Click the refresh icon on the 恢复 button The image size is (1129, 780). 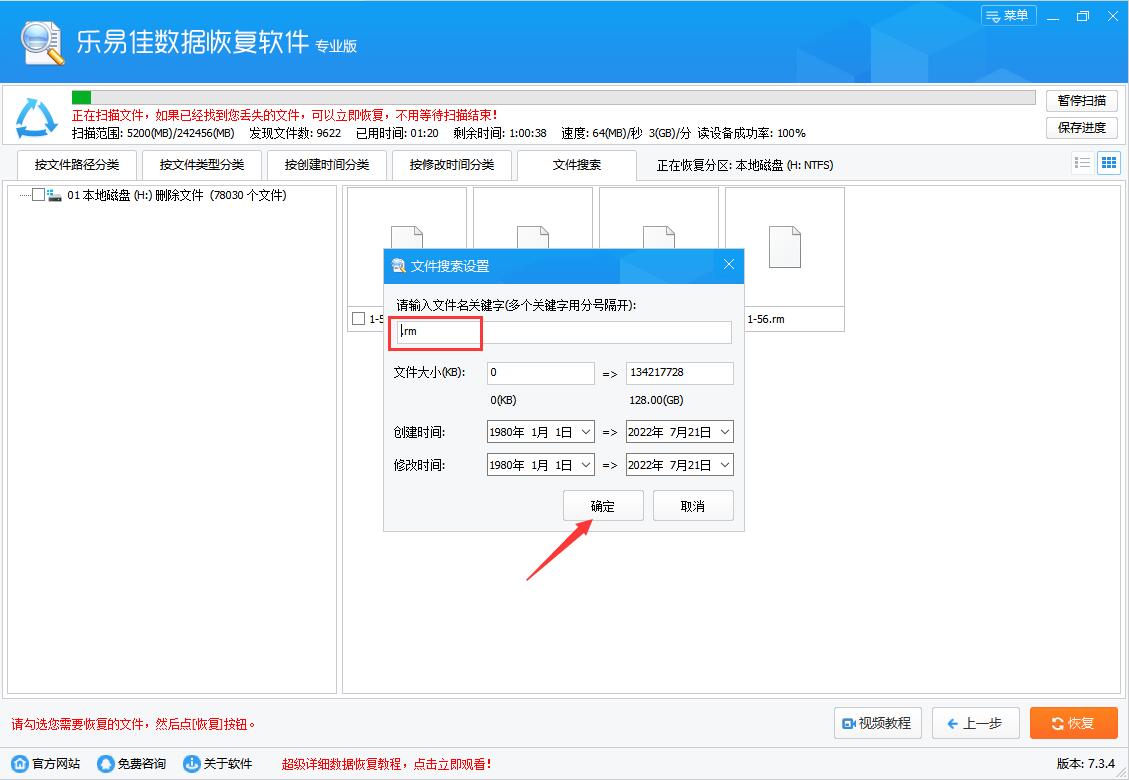click(1056, 722)
